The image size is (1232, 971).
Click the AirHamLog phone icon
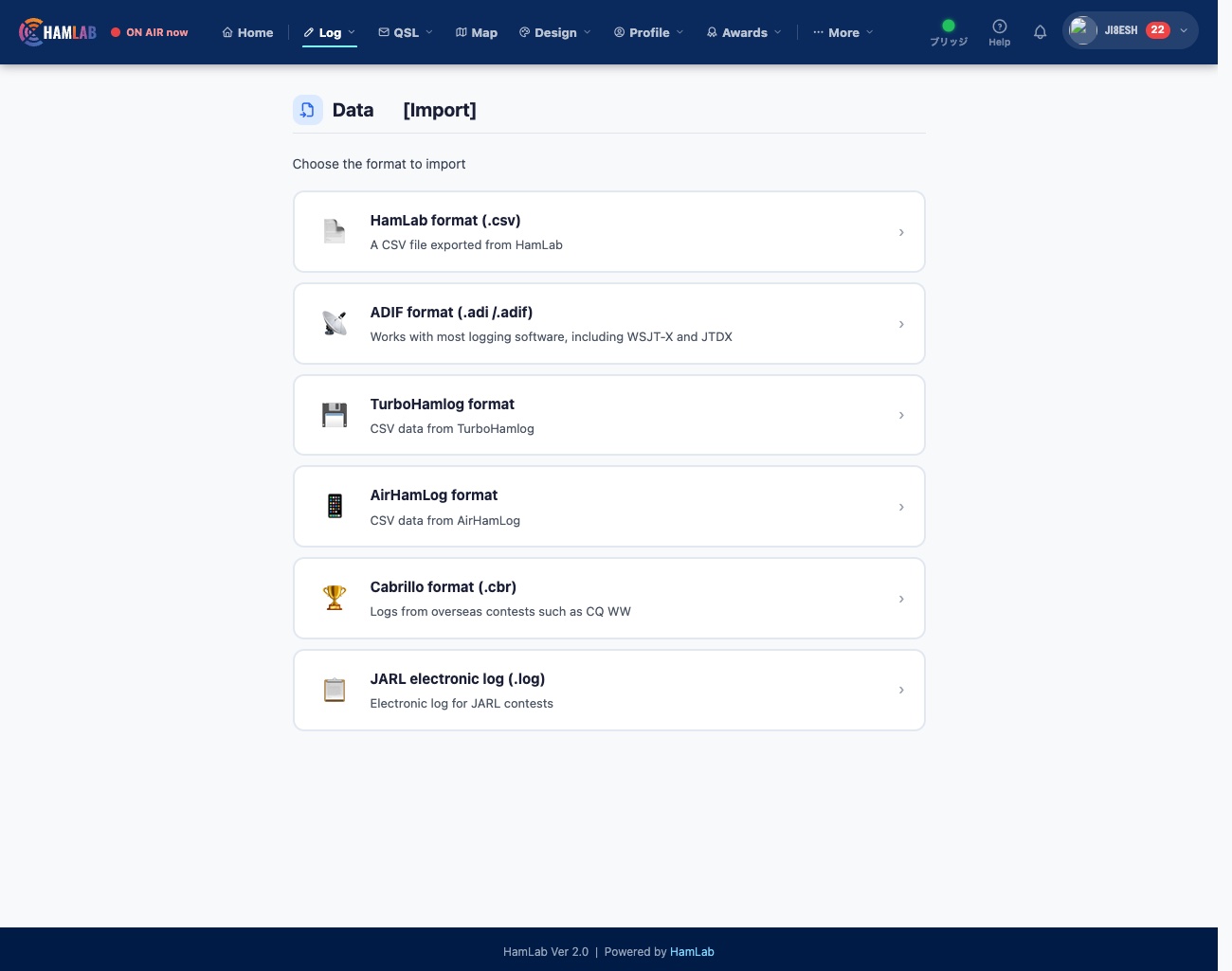click(x=335, y=506)
